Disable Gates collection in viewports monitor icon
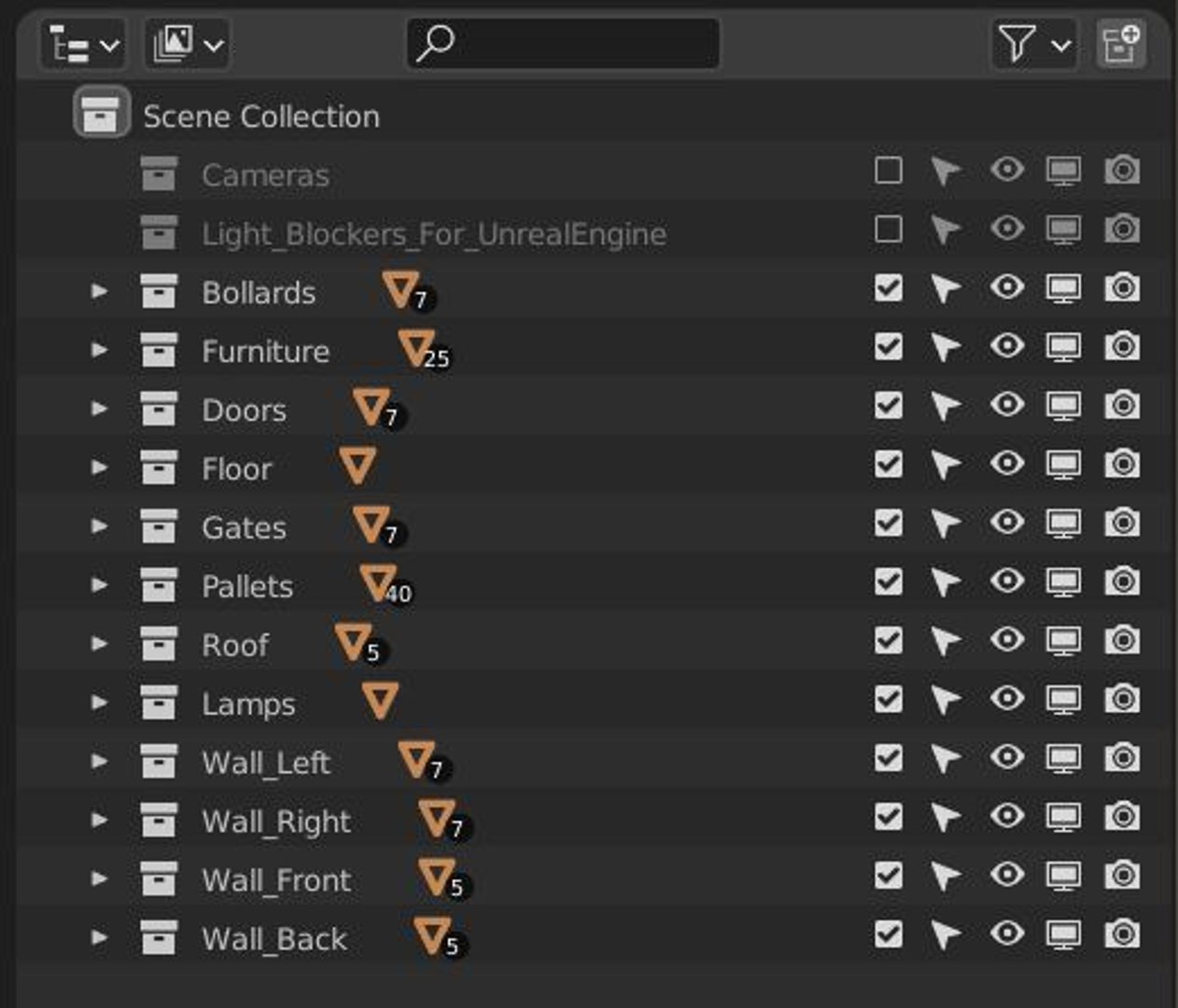1178x1008 pixels. 1063,524
